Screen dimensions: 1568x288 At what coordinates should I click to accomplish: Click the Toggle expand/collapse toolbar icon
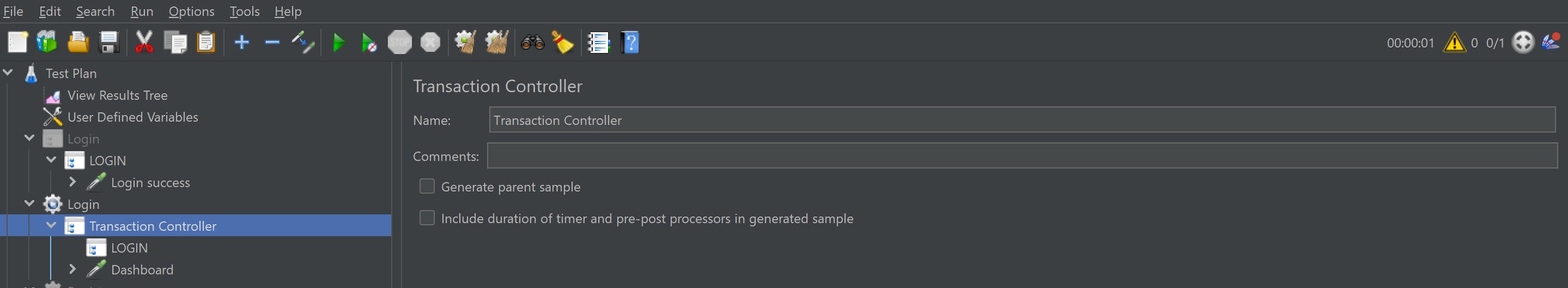(302, 43)
